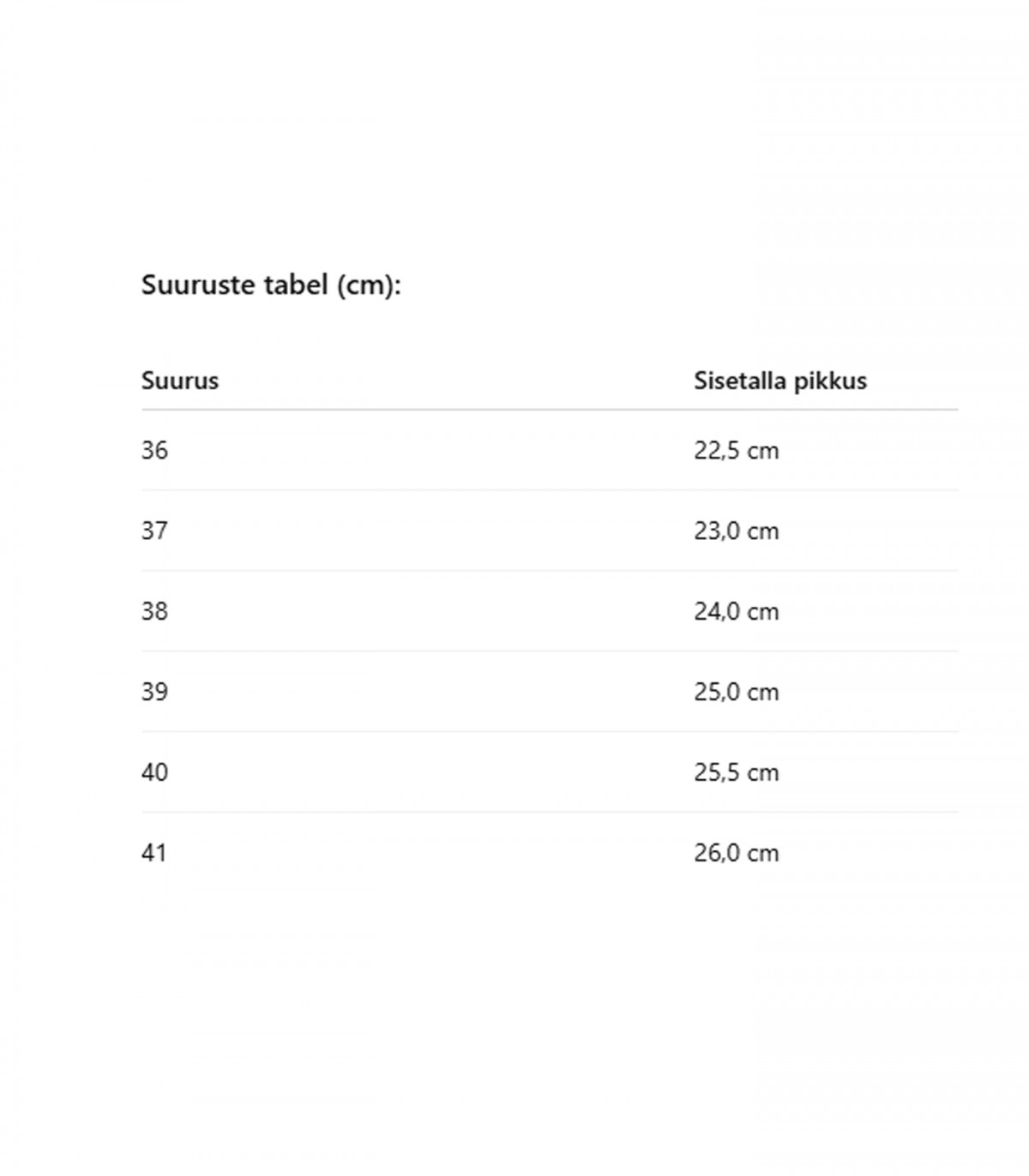Select the Suurus column header
Viewport: 1029px width, 1176px height.
[x=180, y=381]
